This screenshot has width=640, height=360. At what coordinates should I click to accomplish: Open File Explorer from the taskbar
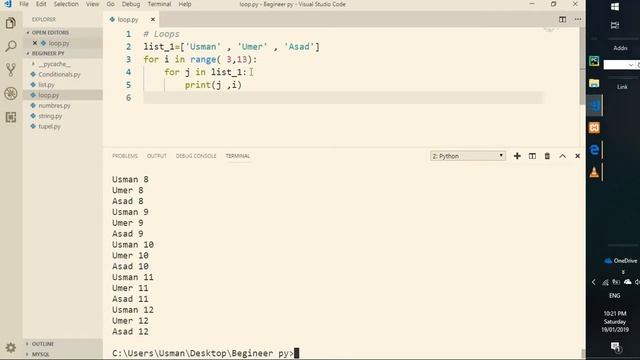click(x=594, y=83)
